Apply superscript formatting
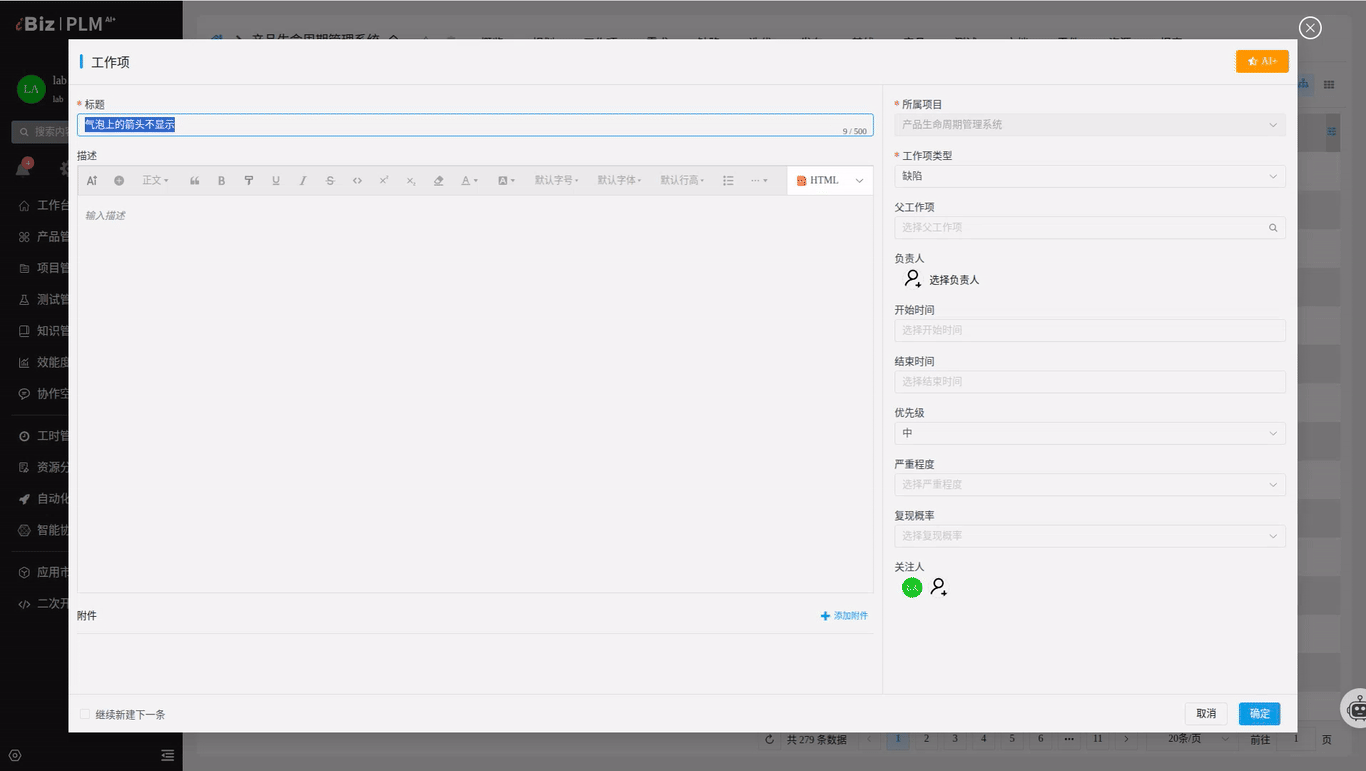This screenshot has height=771, width=1366. (384, 181)
